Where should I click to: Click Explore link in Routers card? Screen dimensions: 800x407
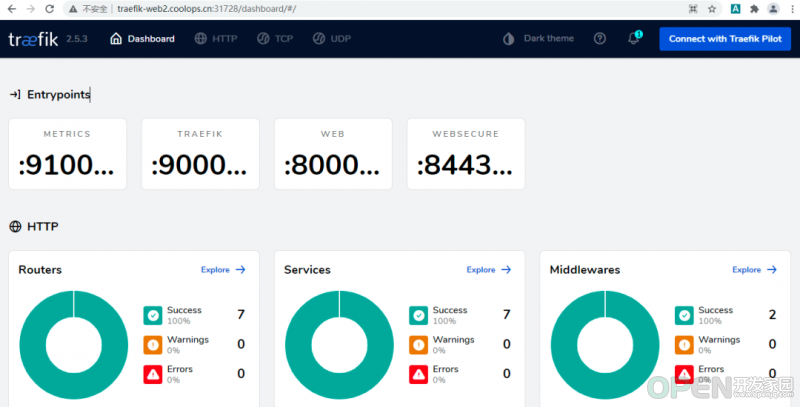223,270
